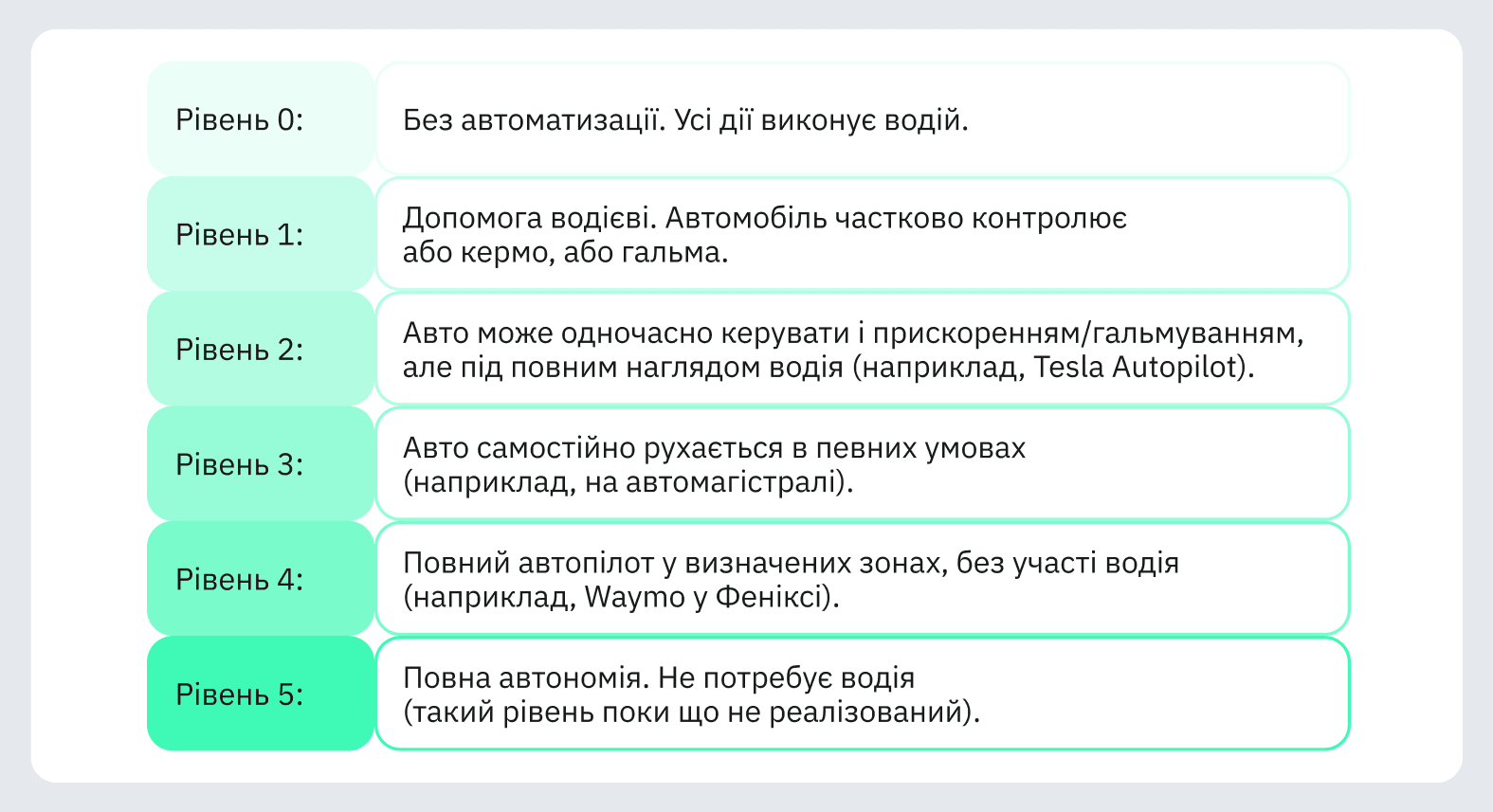The width and height of the screenshot is (1493, 812).
Task: Click the sentence "Усі дії виконує водій"
Action: click(819, 120)
